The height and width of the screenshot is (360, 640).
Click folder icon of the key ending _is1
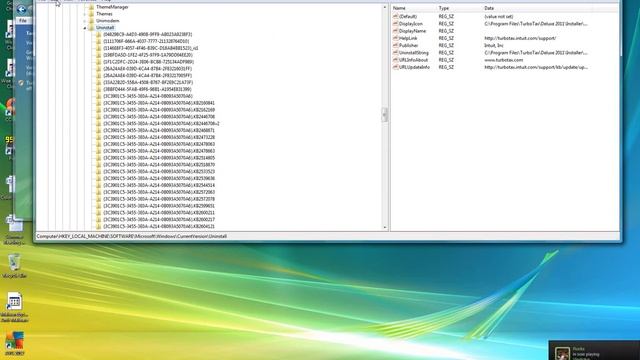click(x=98, y=48)
